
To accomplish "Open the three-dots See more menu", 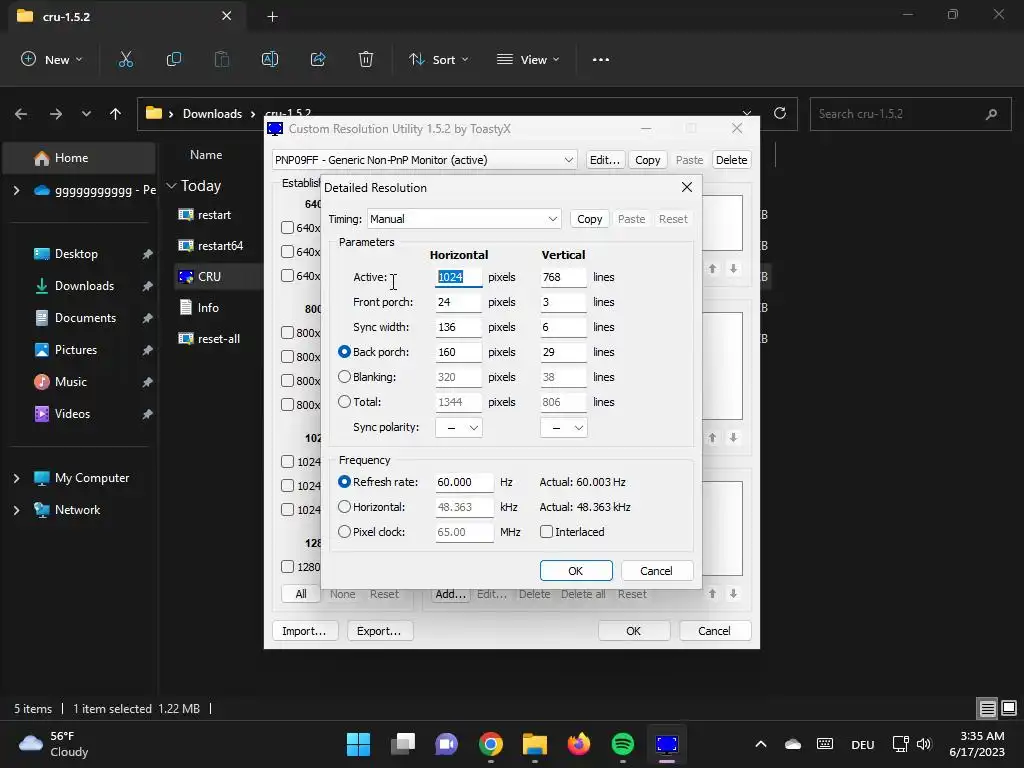I will 601,59.
